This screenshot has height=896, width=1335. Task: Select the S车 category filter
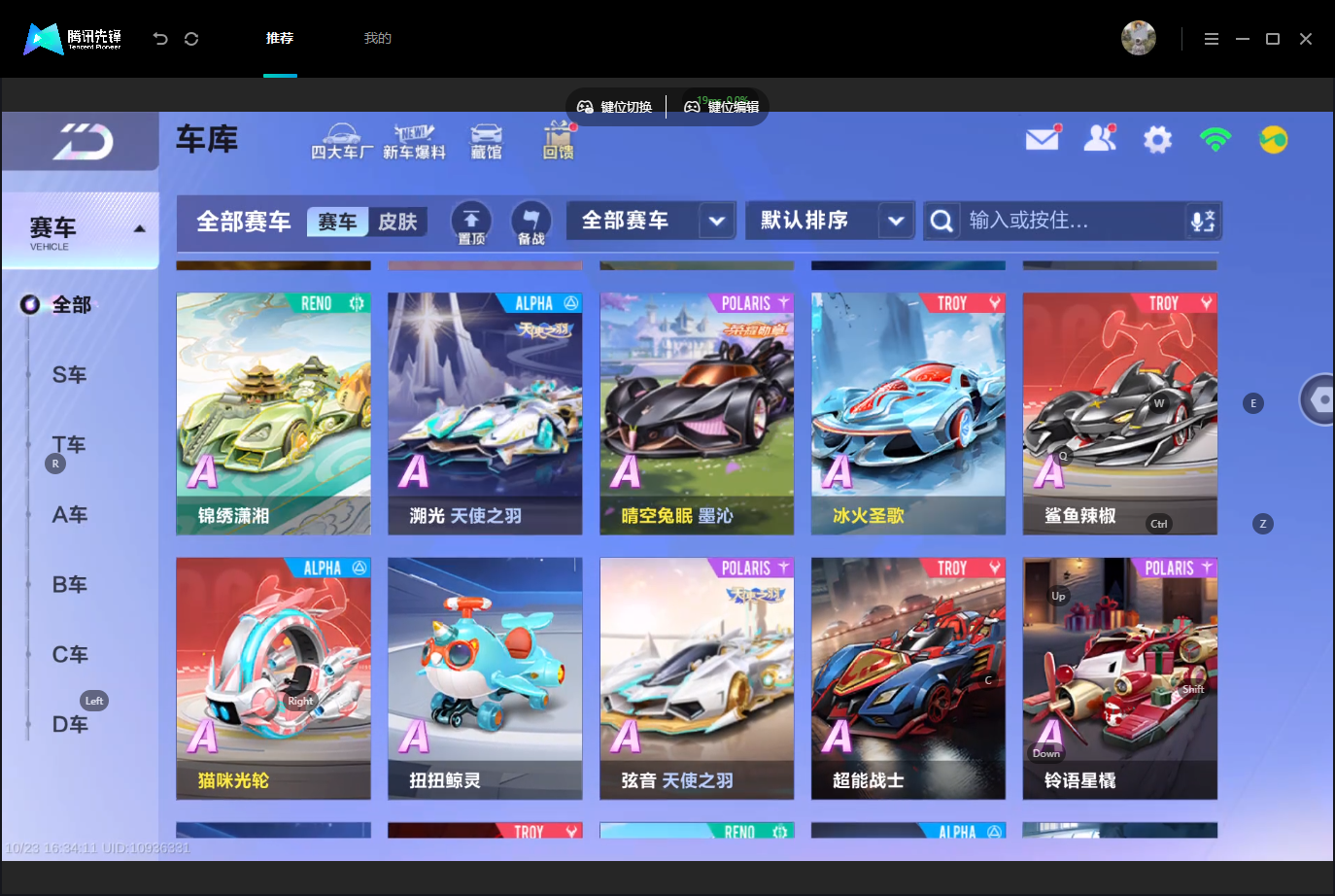(x=69, y=375)
